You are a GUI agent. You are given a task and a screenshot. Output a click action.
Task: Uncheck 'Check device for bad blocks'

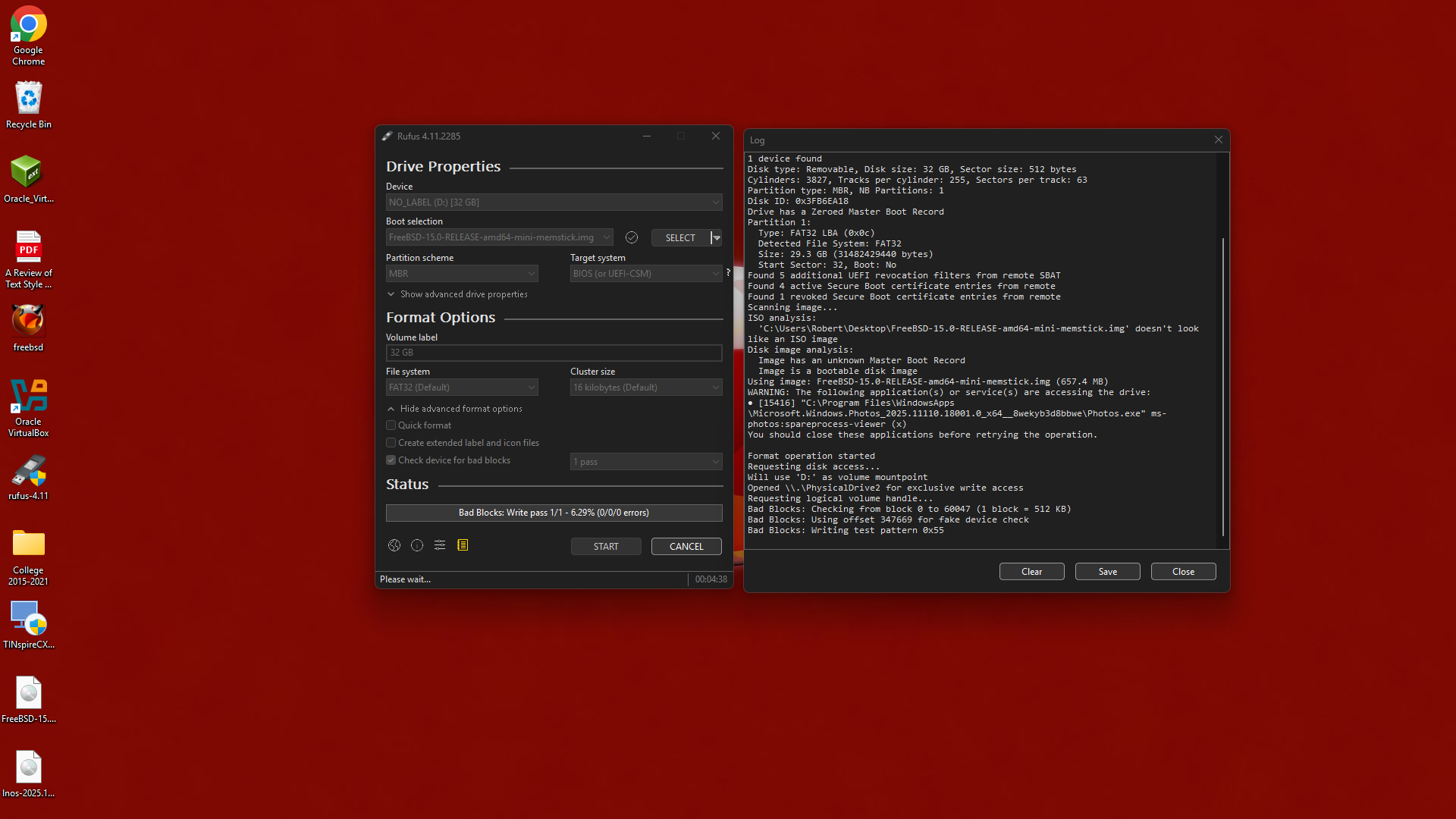click(391, 460)
